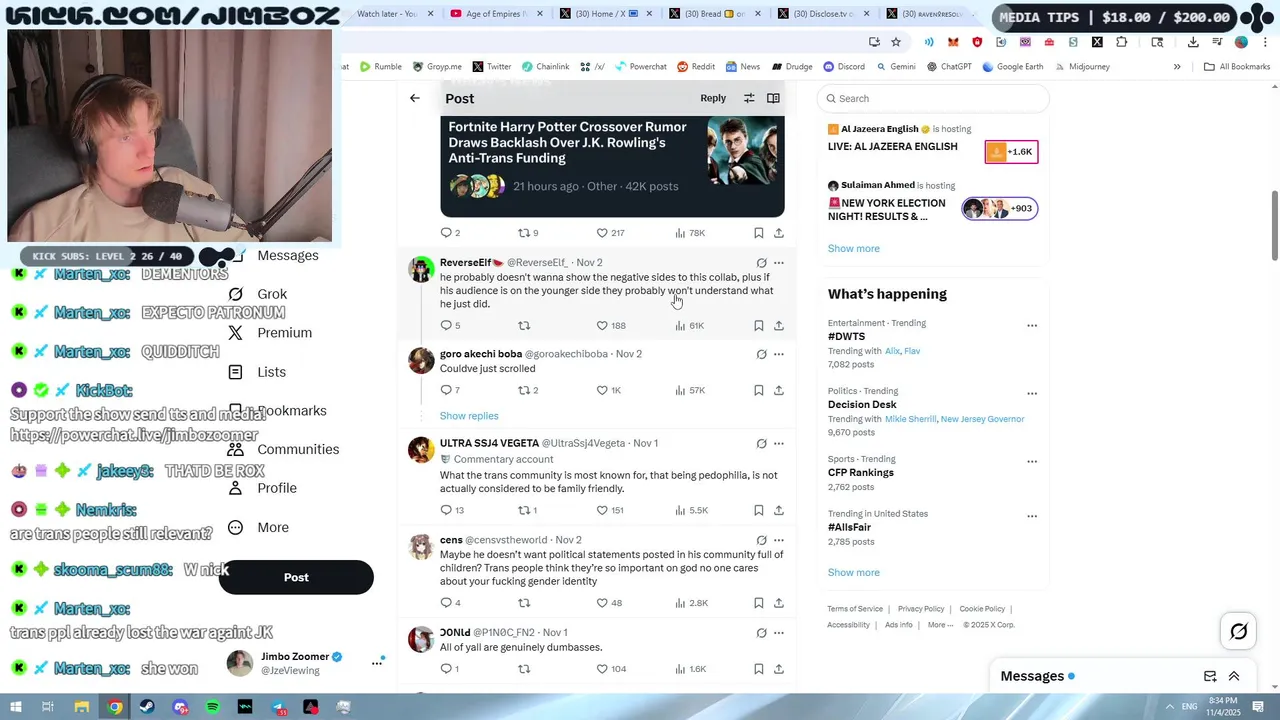Open more options for #AllsFair trend
Screen dimensions: 1280x720
1032,516
